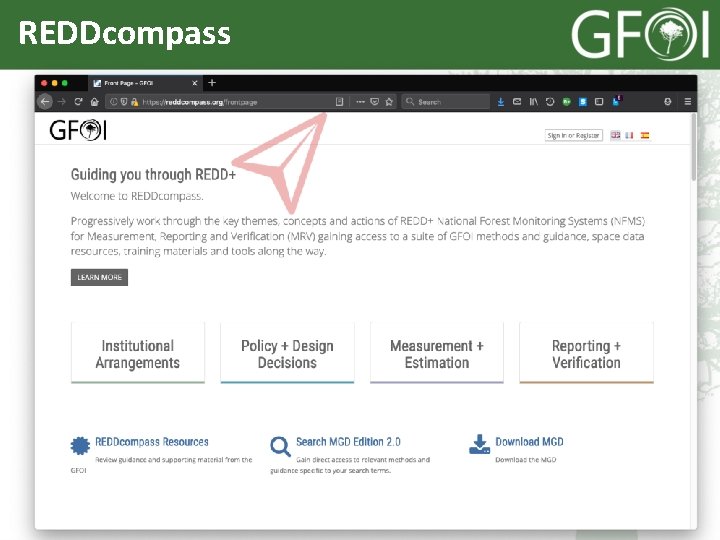The image size is (720, 540).
Task: Click the Search MGD Edition 2.0 link
Action: [x=348, y=442]
